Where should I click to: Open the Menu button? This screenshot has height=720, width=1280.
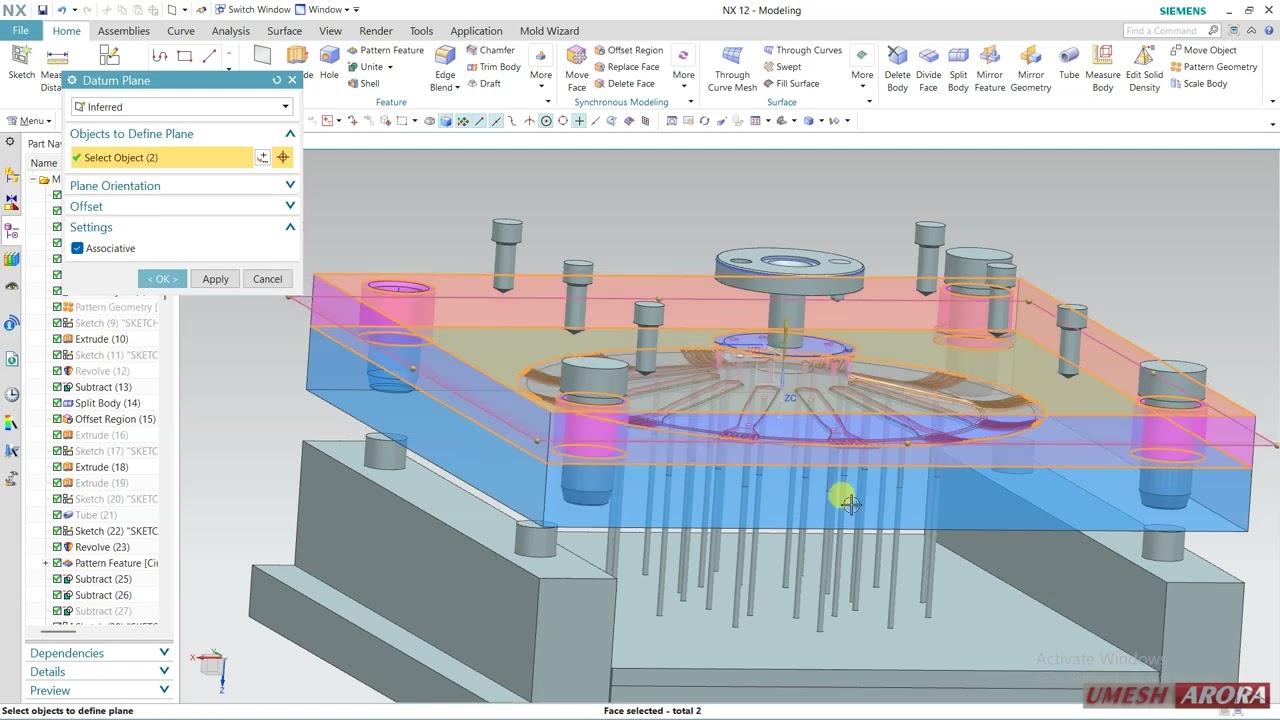point(27,121)
